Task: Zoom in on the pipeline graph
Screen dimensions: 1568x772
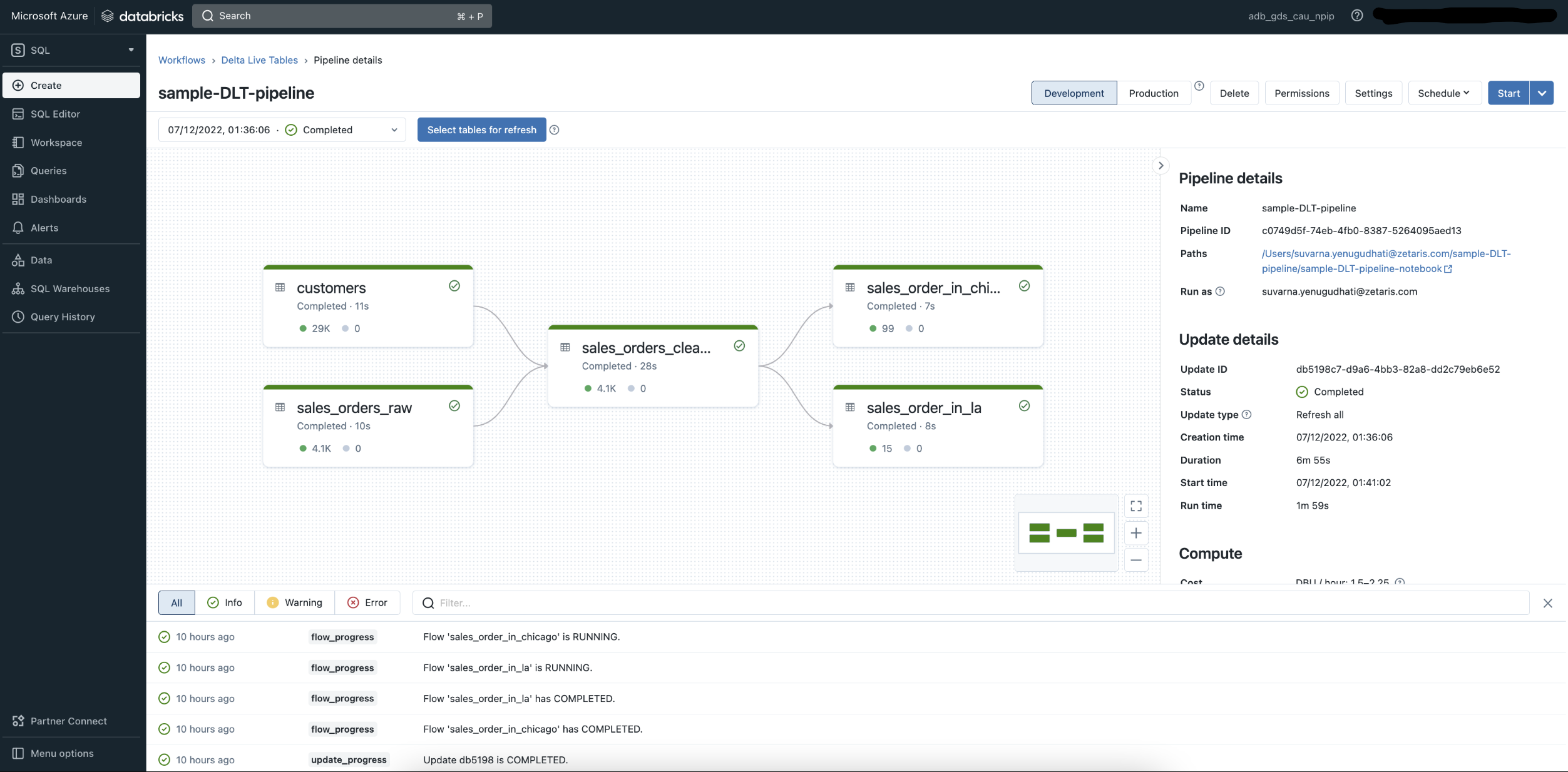Action: (x=1136, y=533)
